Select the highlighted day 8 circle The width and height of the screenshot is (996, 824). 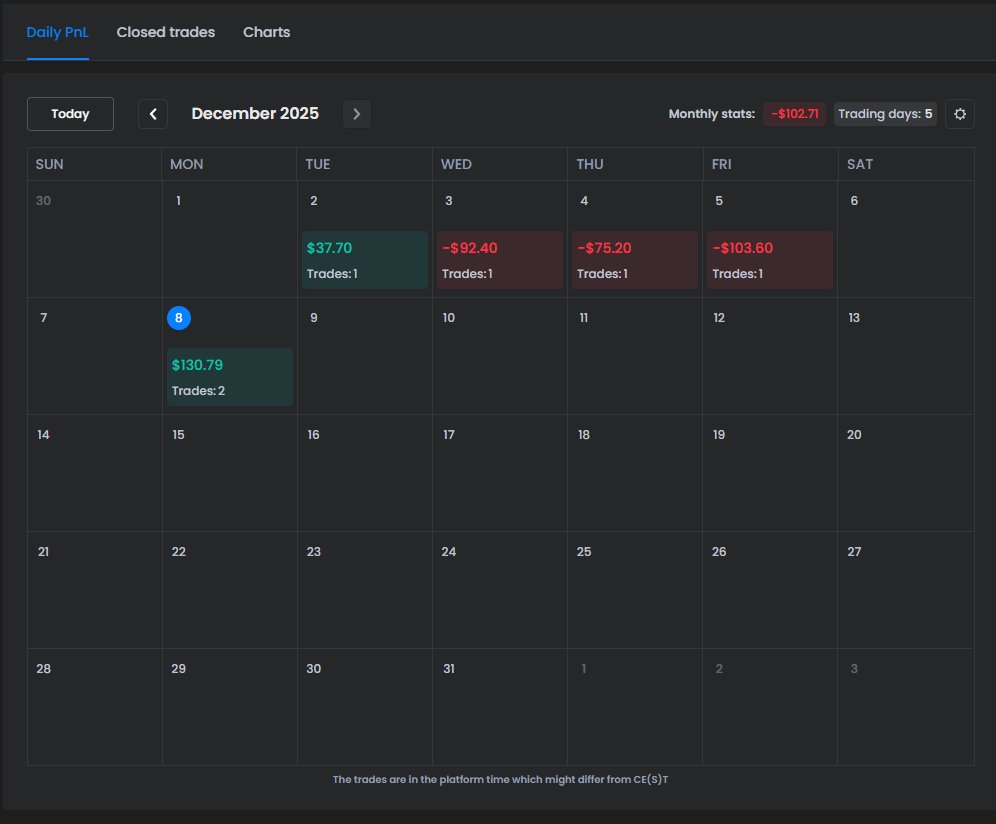(x=178, y=318)
